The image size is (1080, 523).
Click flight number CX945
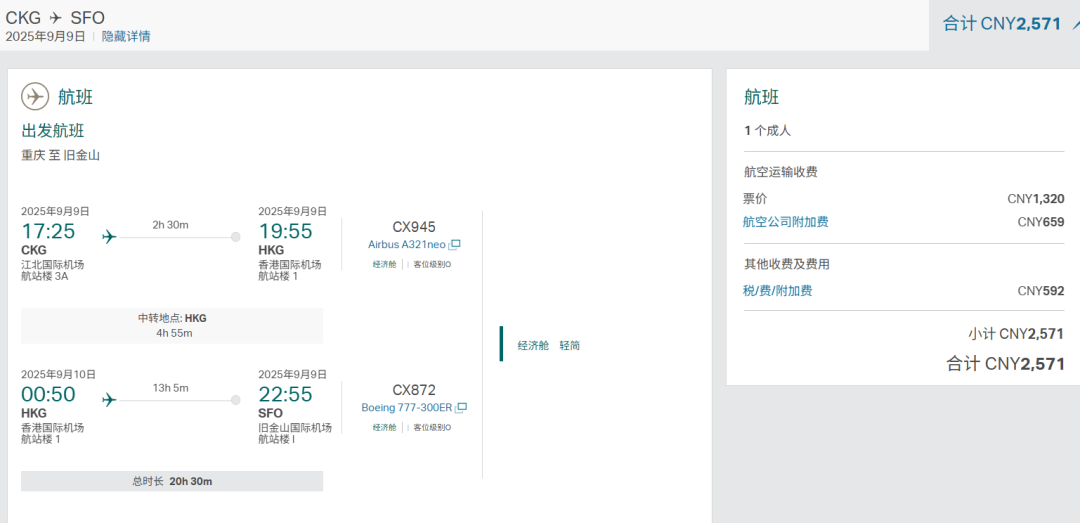click(x=414, y=227)
